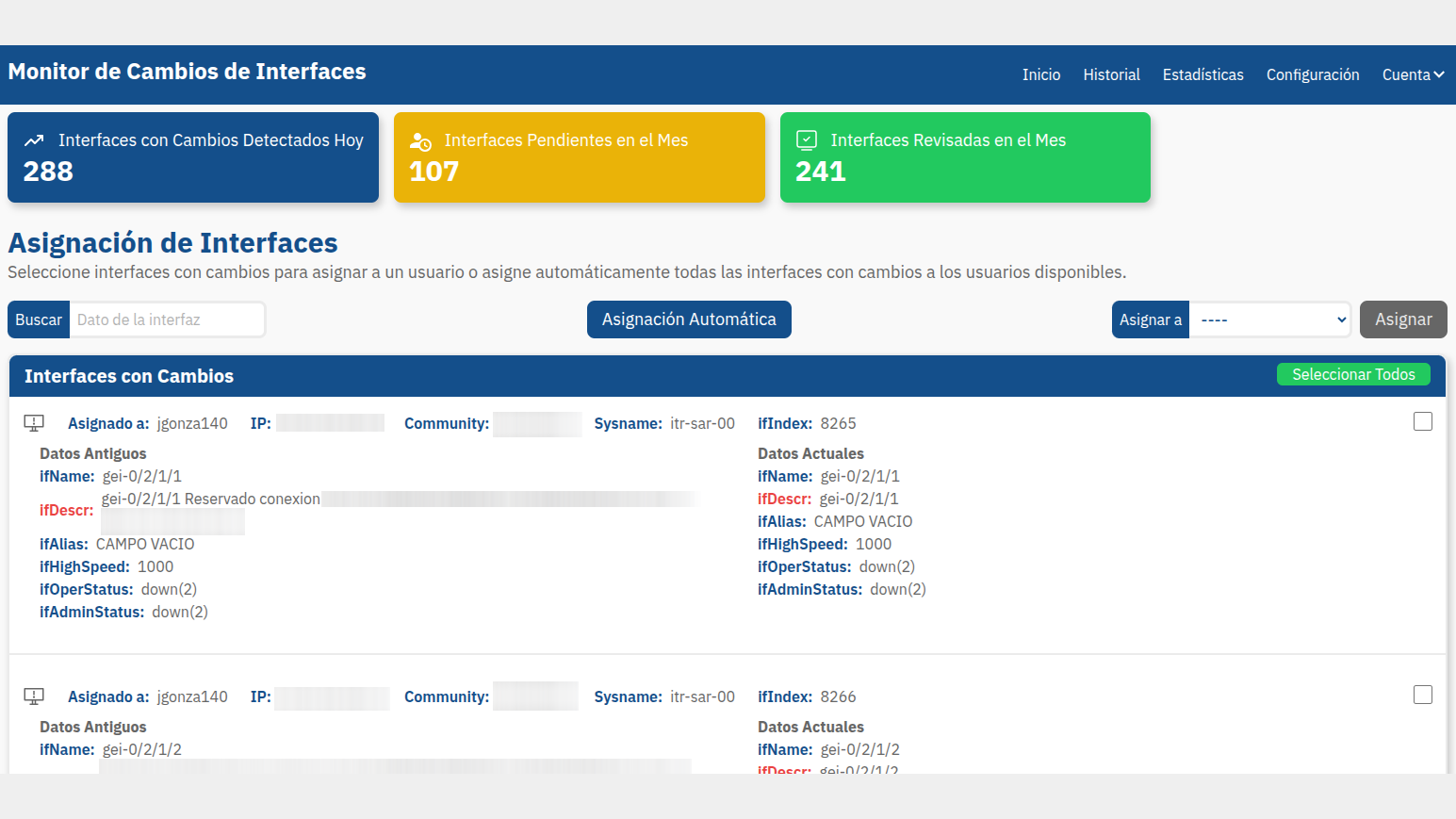Click the trending-up icon on the Cambios Detectados Hoy card
The image size is (1456, 819).
point(34,140)
